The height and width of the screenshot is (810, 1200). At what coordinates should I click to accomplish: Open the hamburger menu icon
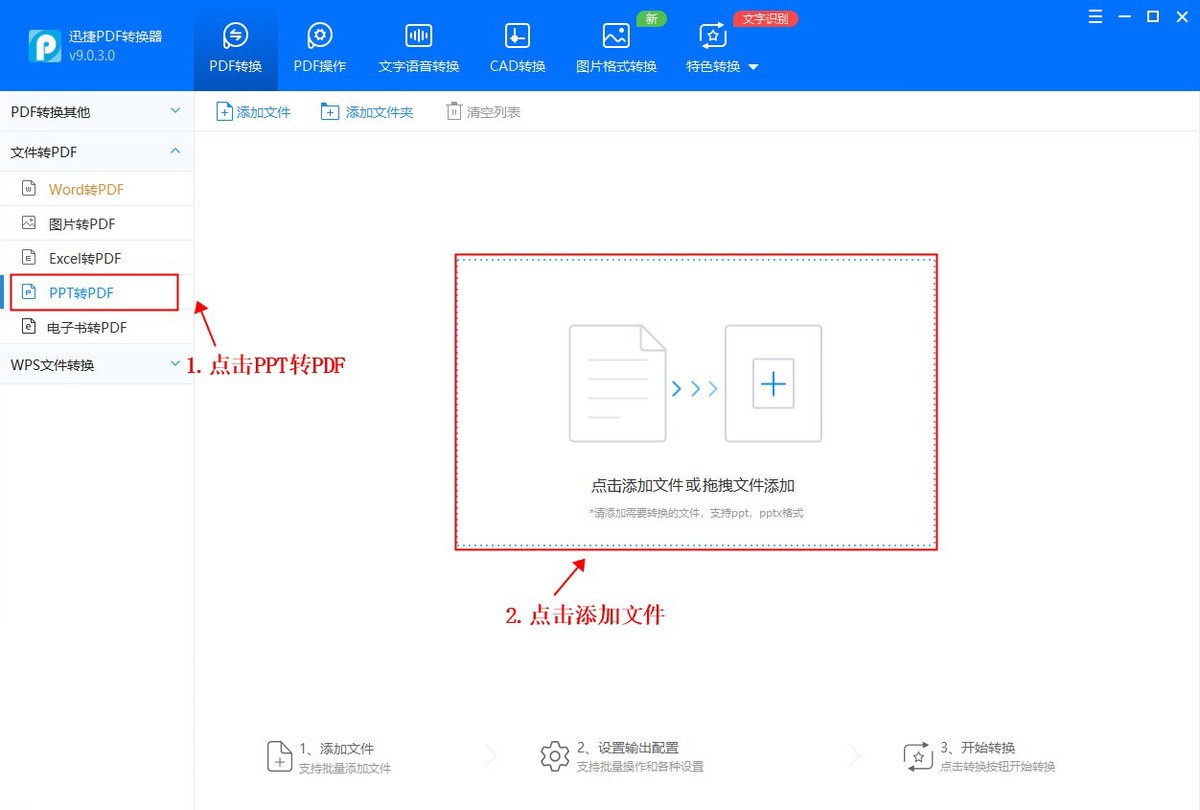pyautogui.click(x=1095, y=16)
